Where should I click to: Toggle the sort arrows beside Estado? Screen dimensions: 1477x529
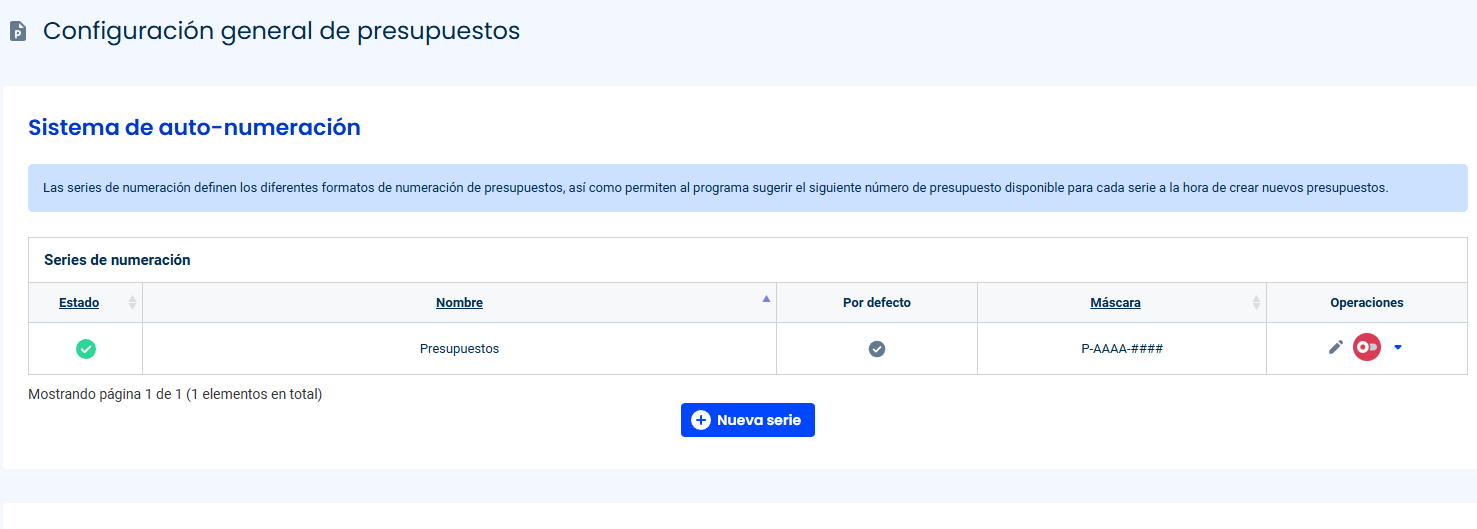[132, 302]
